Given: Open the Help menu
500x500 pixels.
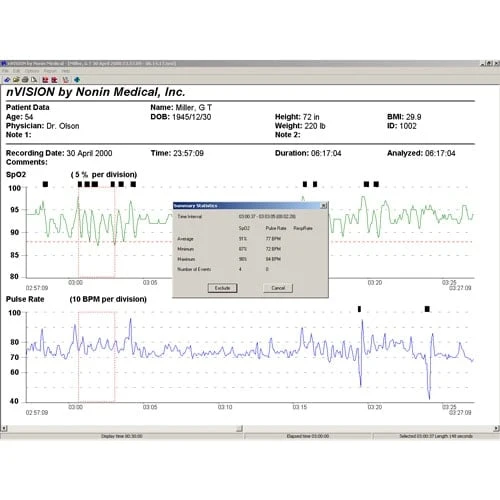Looking at the screenshot, I should 66,71.
